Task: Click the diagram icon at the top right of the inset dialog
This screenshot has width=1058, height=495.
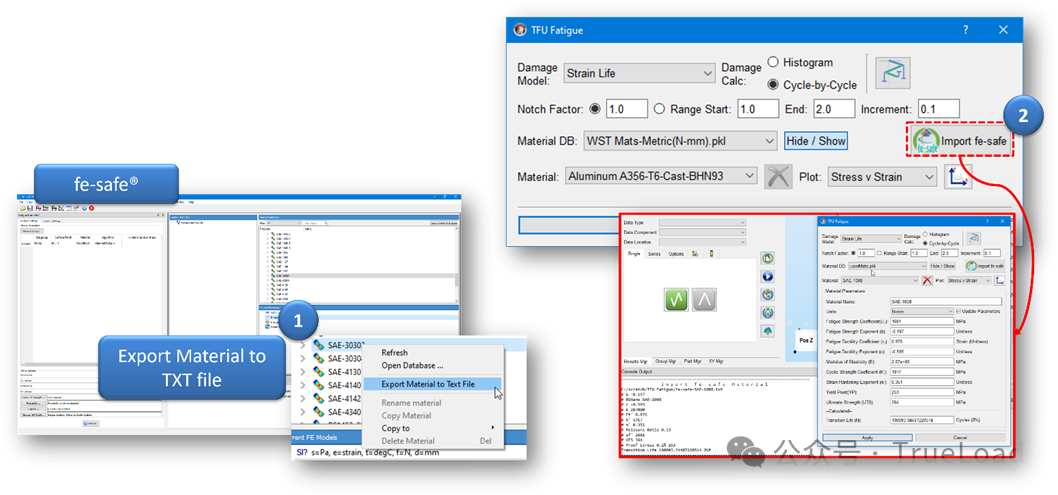Action: click(974, 238)
